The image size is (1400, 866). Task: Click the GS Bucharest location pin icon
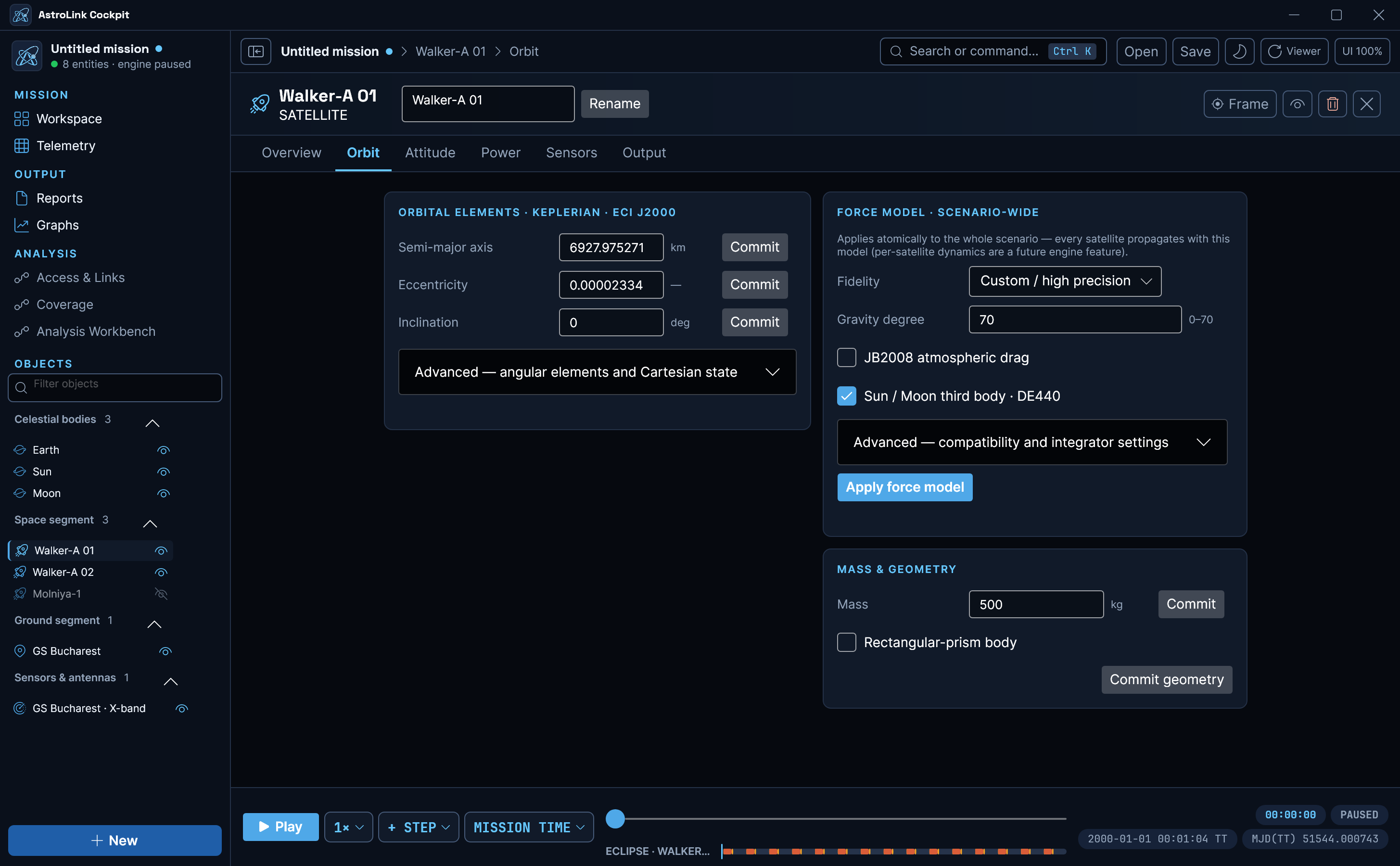tap(19, 651)
